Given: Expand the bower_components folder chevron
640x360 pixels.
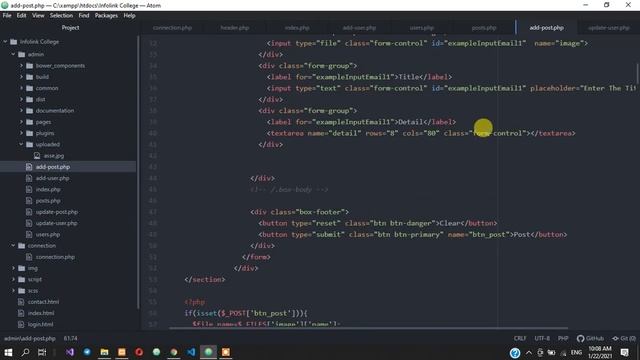Looking at the screenshot, I should [x=21, y=65].
